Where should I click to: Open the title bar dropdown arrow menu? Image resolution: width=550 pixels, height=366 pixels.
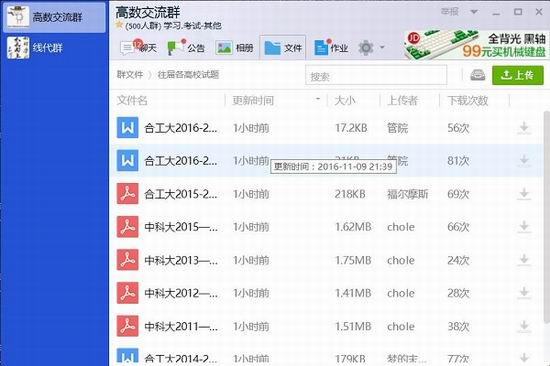tap(474, 12)
